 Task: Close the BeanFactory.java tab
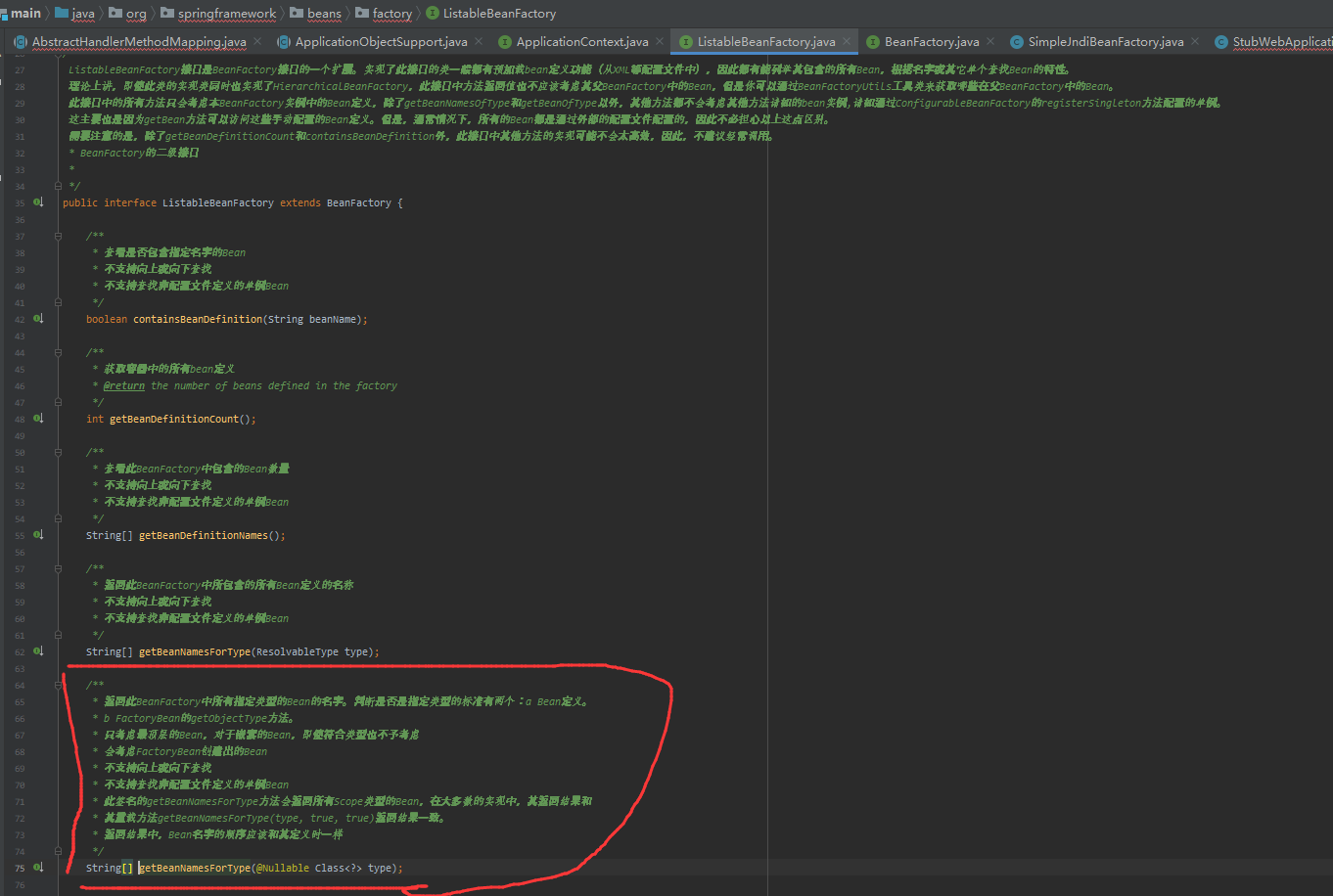990,41
